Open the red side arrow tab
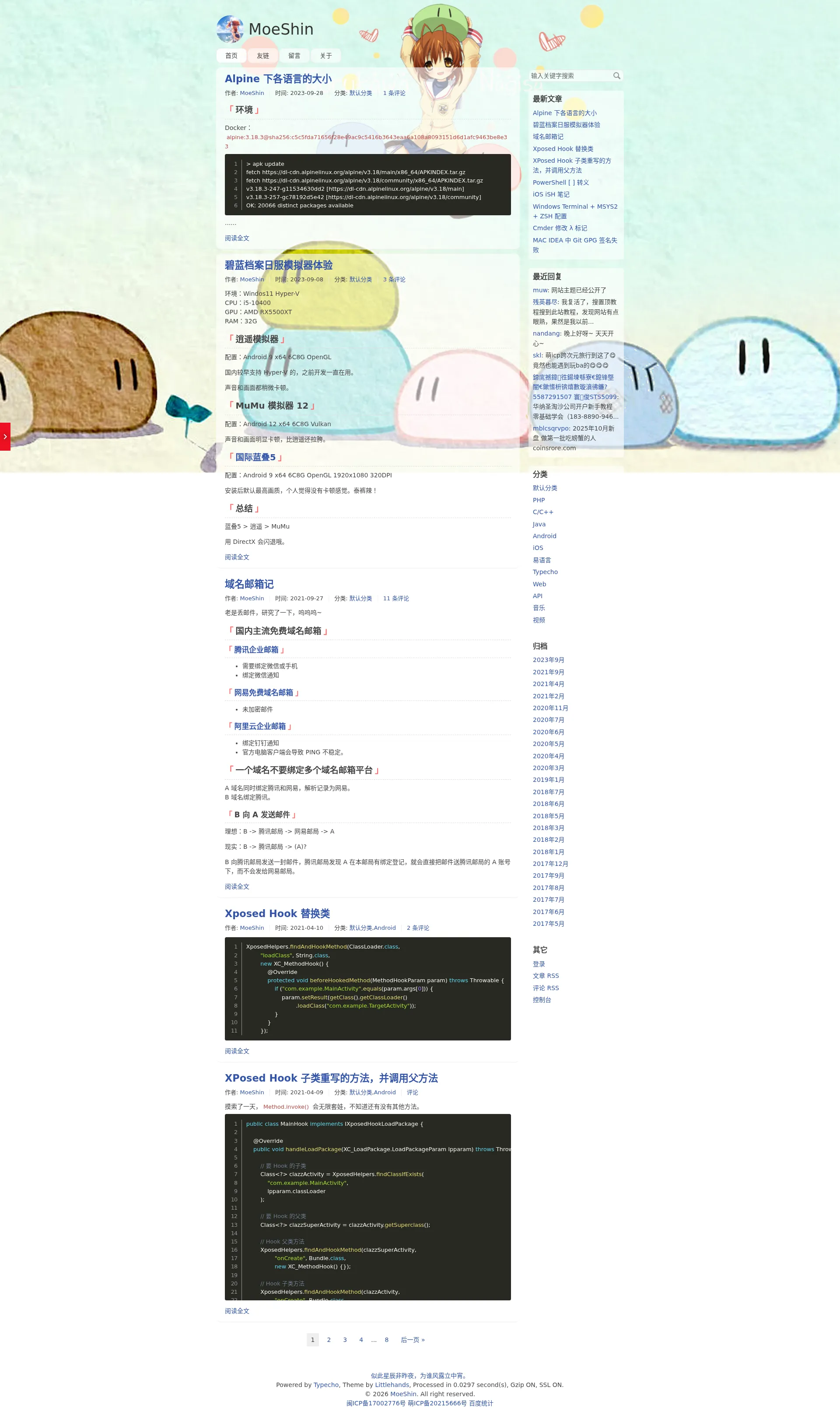Image resolution: width=840 pixels, height=1415 pixels. (x=5, y=436)
